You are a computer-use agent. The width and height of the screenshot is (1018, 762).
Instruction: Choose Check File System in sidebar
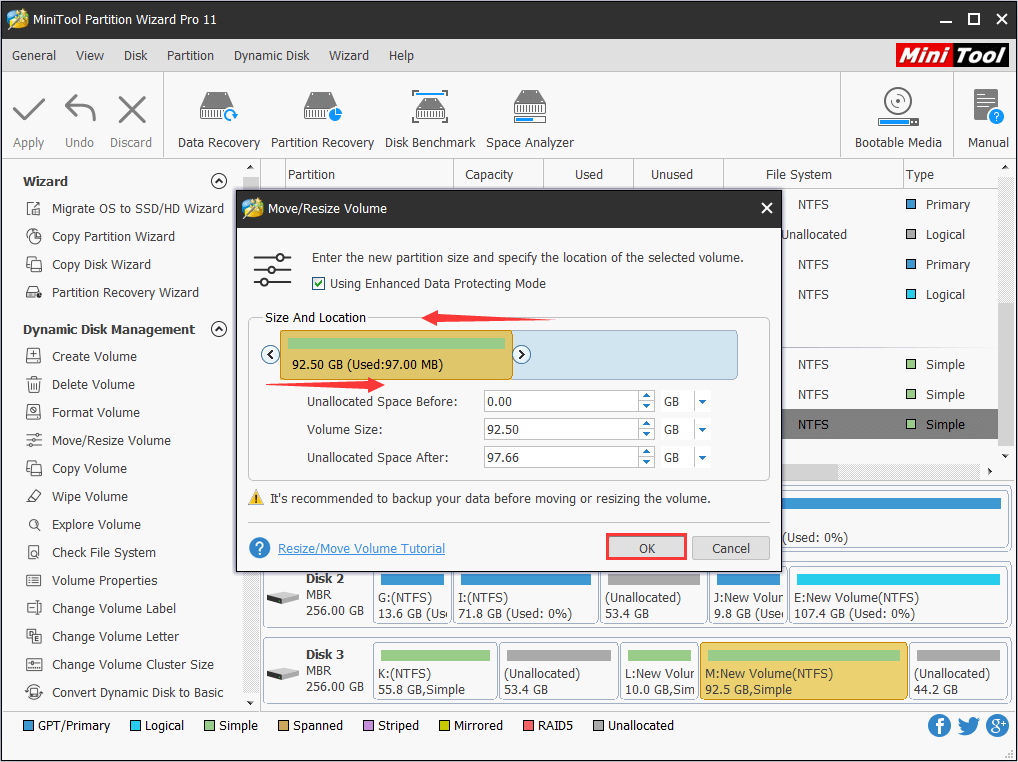90,552
